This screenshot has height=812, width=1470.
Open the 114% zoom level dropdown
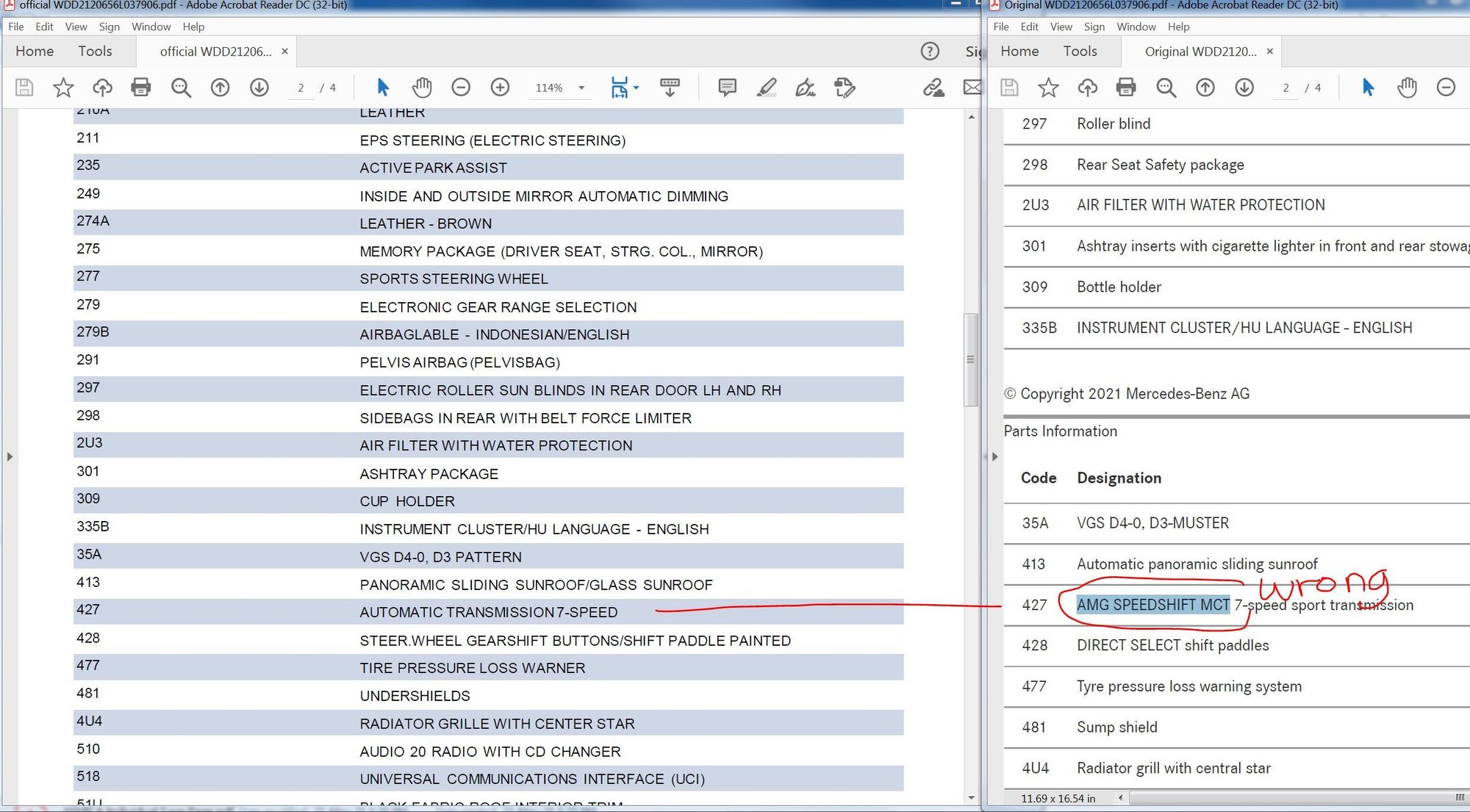(581, 87)
